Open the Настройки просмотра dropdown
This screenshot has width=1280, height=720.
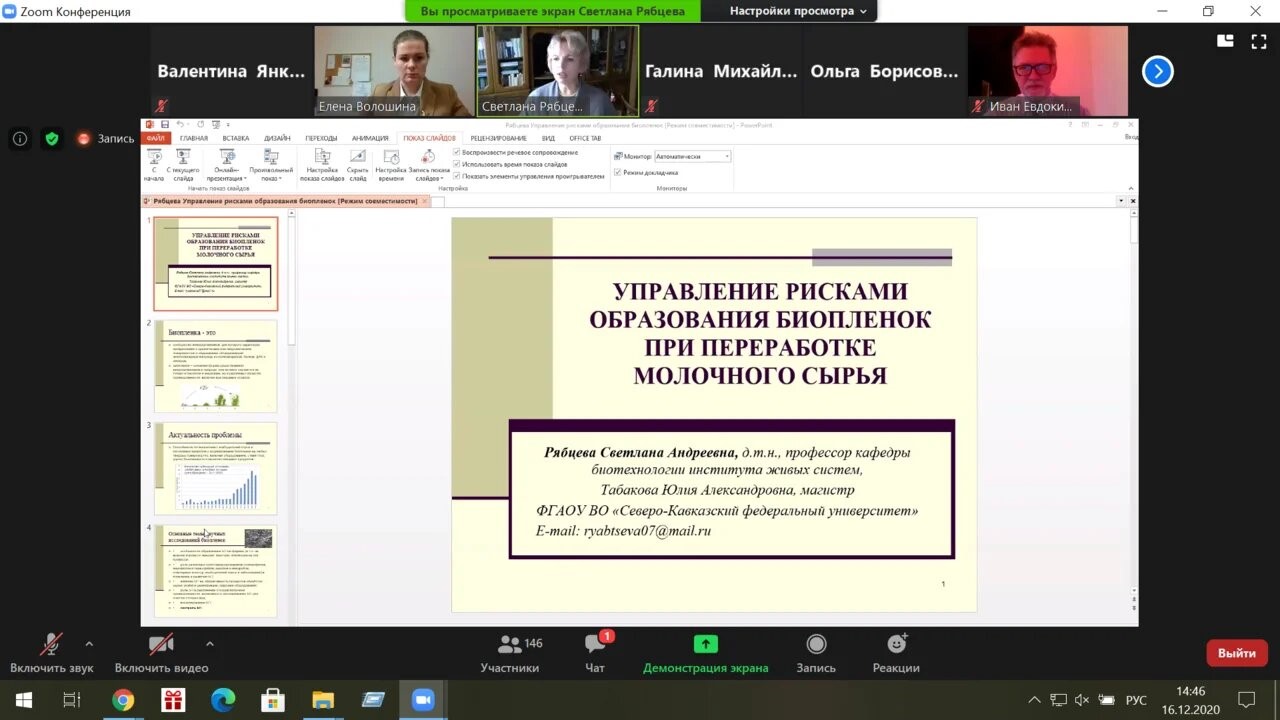797,11
